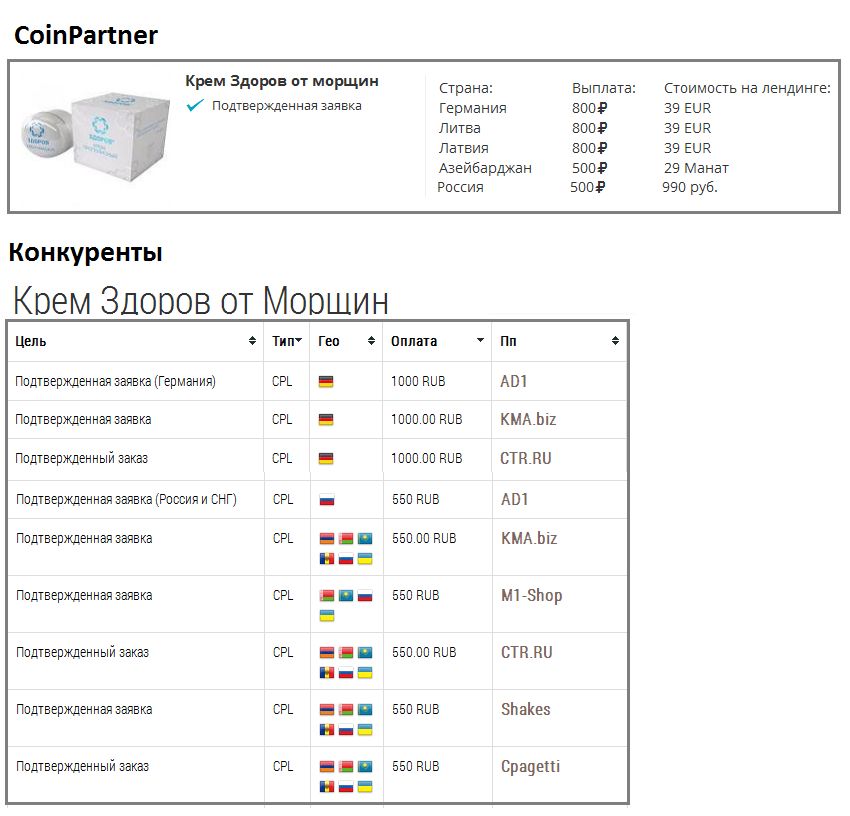Click the Russian flag in the M1-Shop row
The height and width of the screenshot is (816, 850).
click(365, 596)
